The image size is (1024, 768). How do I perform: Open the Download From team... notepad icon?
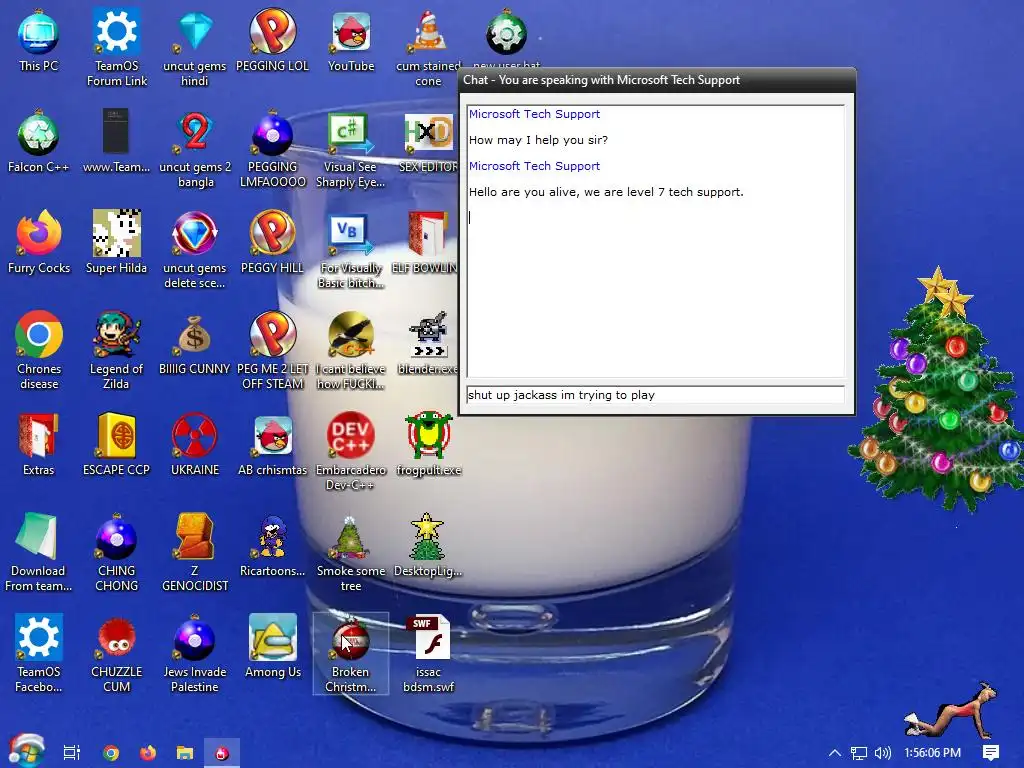(38, 552)
